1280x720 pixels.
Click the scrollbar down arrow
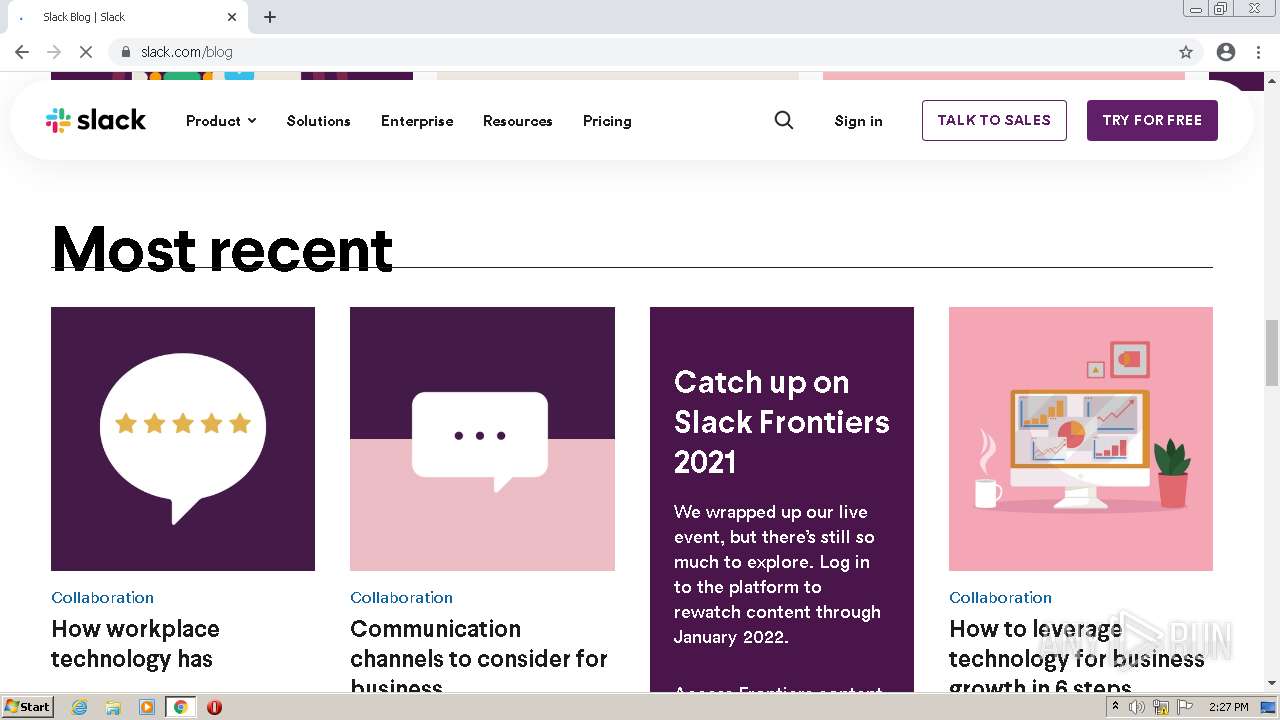pyautogui.click(x=1272, y=684)
